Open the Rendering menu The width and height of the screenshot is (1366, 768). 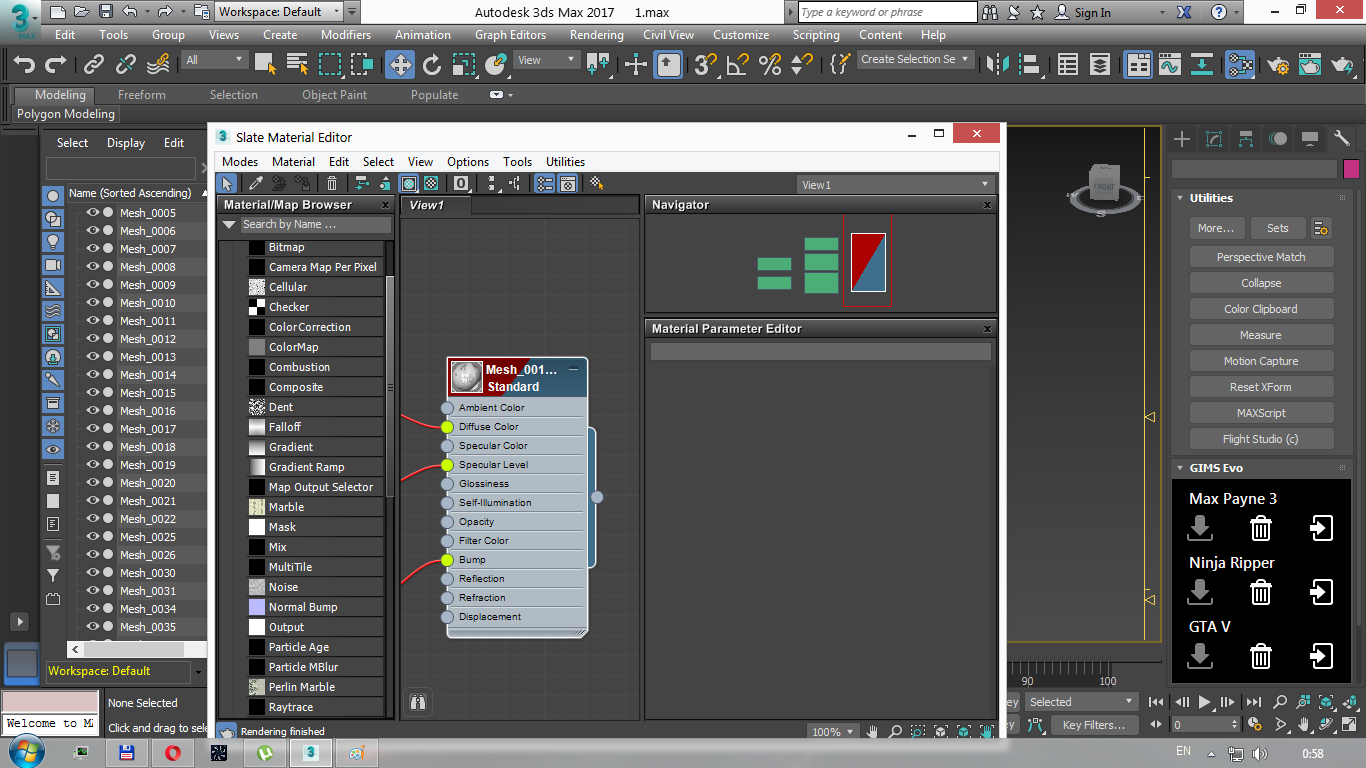pyautogui.click(x=596, y=34)
